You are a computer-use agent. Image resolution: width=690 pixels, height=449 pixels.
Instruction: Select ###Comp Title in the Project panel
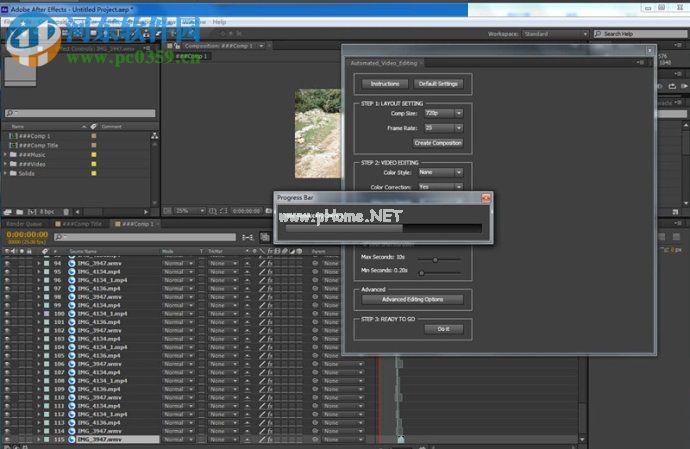pyautogui.click(x=38, y=145)
